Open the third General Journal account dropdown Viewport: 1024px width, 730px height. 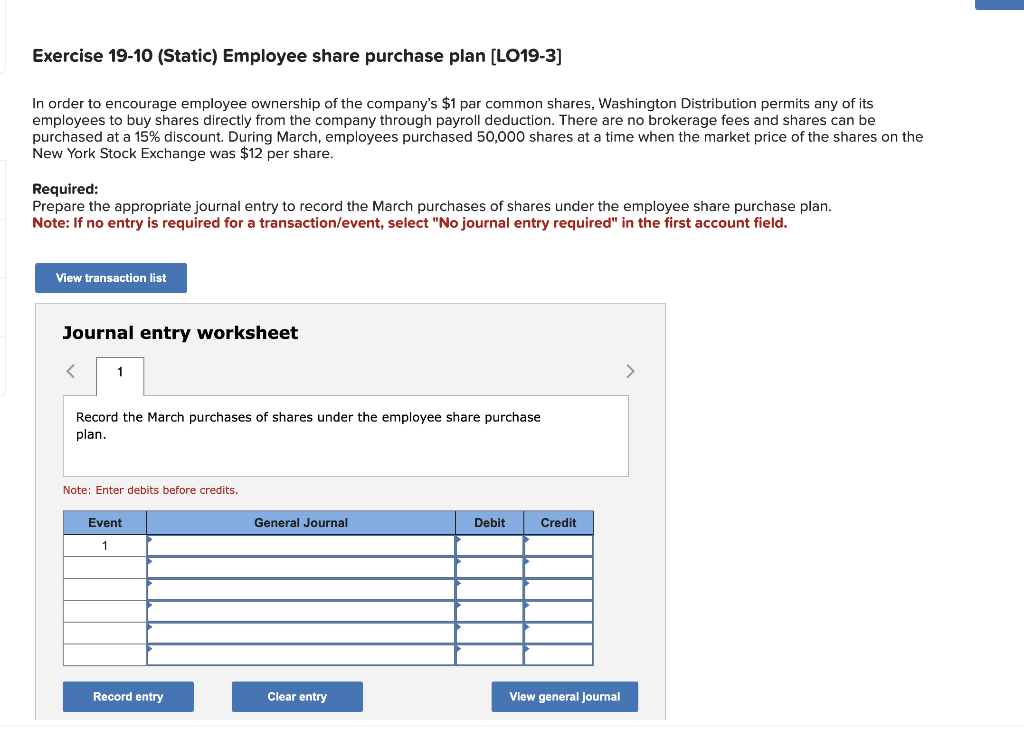coord(300,589)
